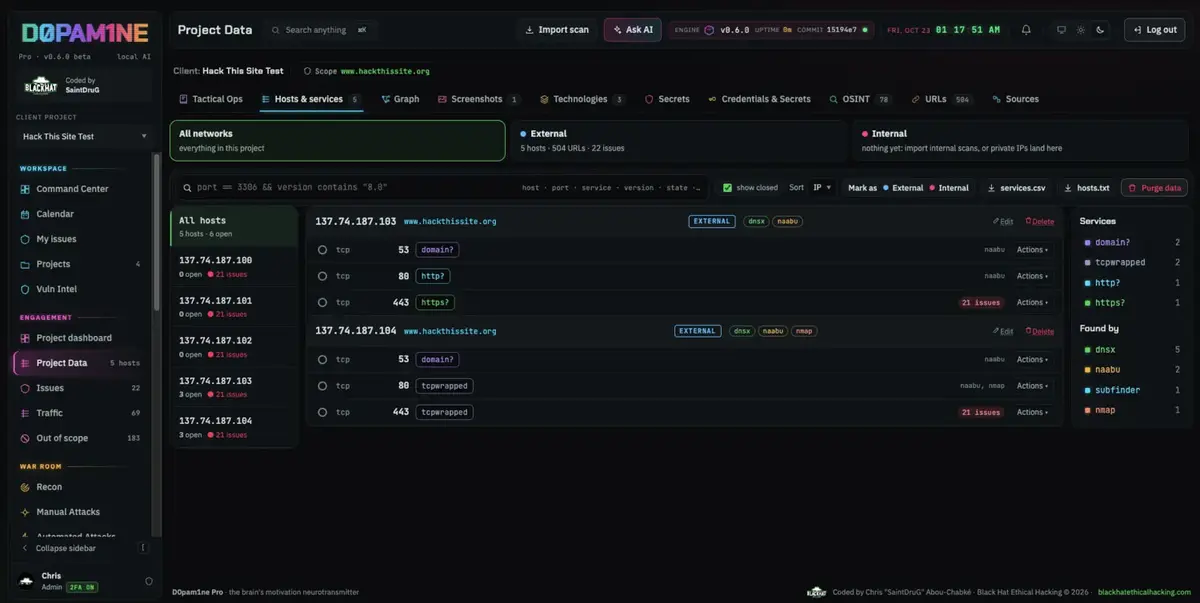Open the Graph tab
The width and height of the screenshot is (1200, 603).
click(x=400, y=99)
